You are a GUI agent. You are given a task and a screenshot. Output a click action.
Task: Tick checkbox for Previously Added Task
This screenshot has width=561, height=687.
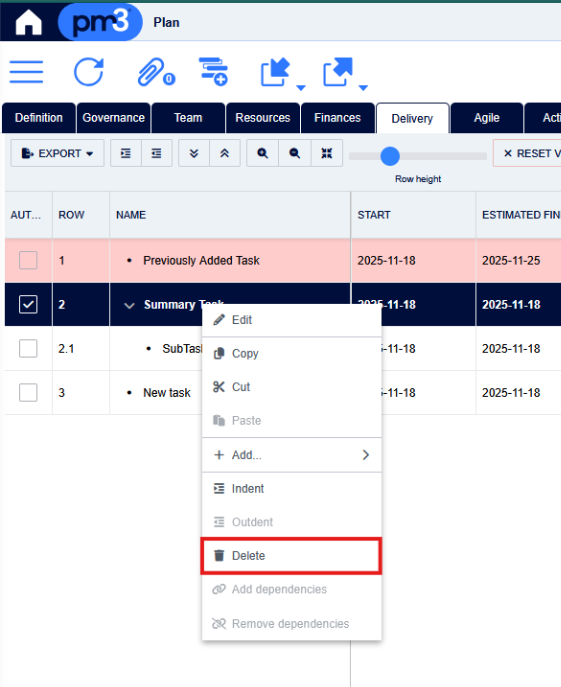click(x=28, y=260)
